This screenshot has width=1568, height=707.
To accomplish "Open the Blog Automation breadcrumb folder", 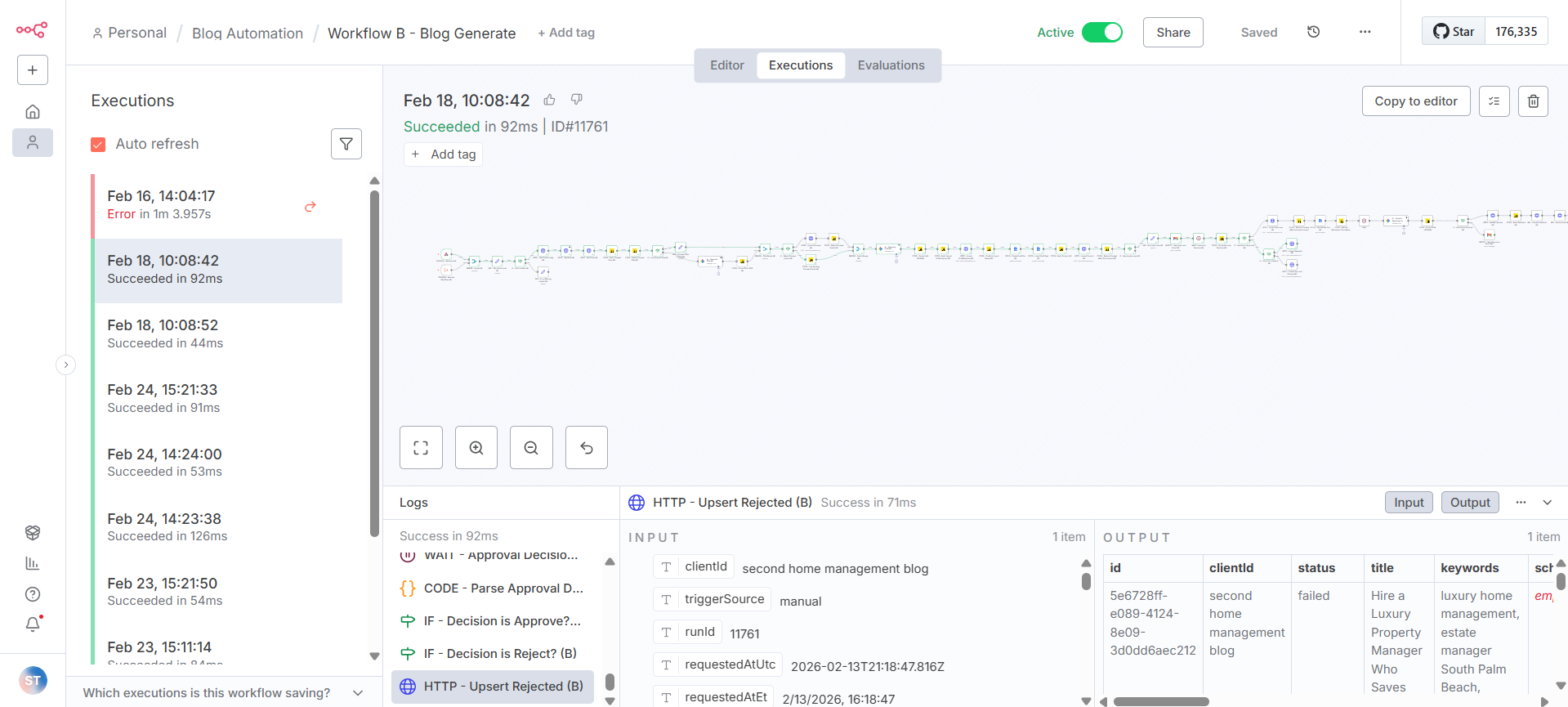I will [248, 34].
